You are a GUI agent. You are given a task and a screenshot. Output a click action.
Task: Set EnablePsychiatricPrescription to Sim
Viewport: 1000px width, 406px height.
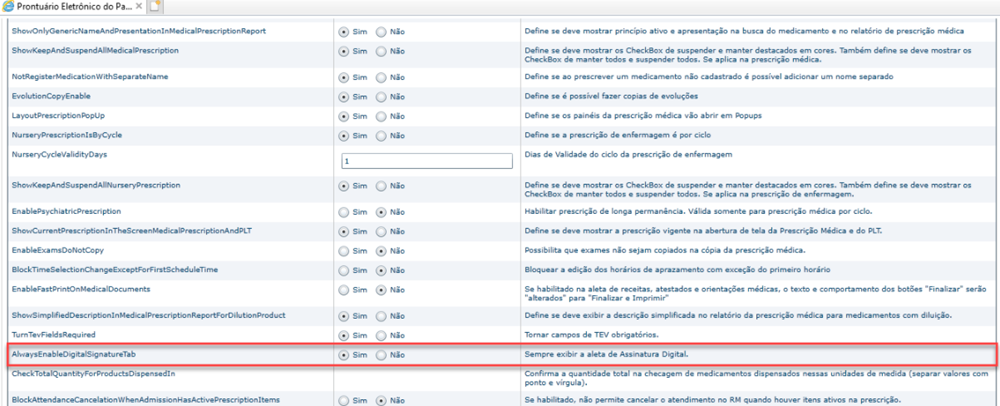click(344, 212)
